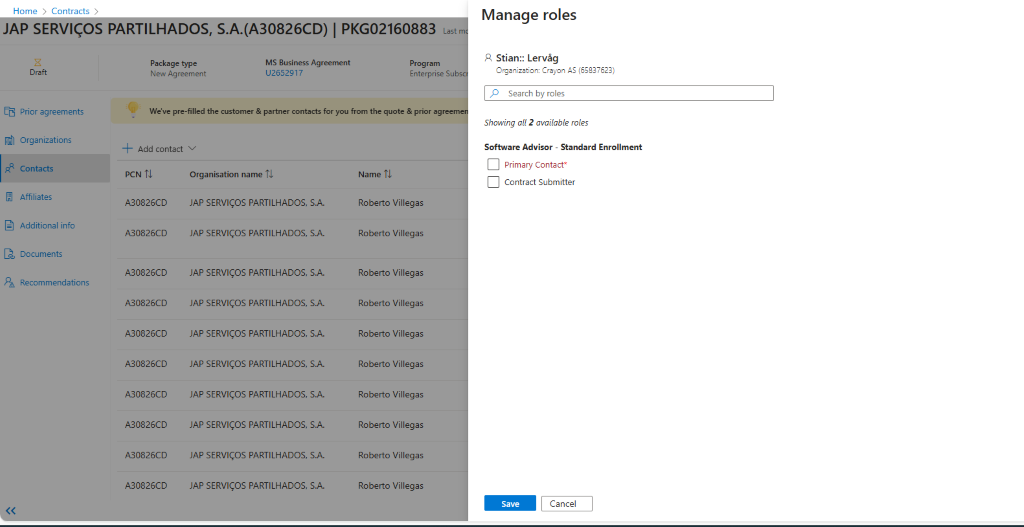This screenshot has height=527, width=1024.
Task: Click the plus icon beside Add contact
Action: (128, 148)
